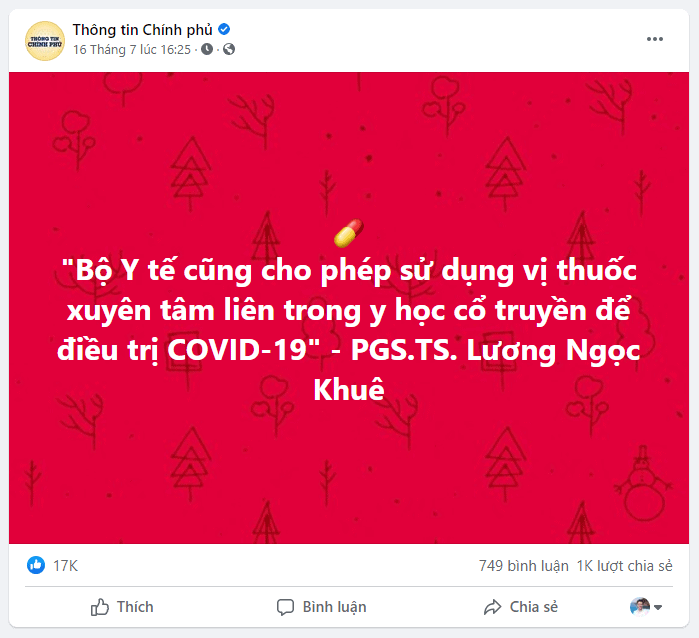This screenshot has height=638, width=699.
Task: Click the Chia sẻ share button
Action: pos(521,607)
